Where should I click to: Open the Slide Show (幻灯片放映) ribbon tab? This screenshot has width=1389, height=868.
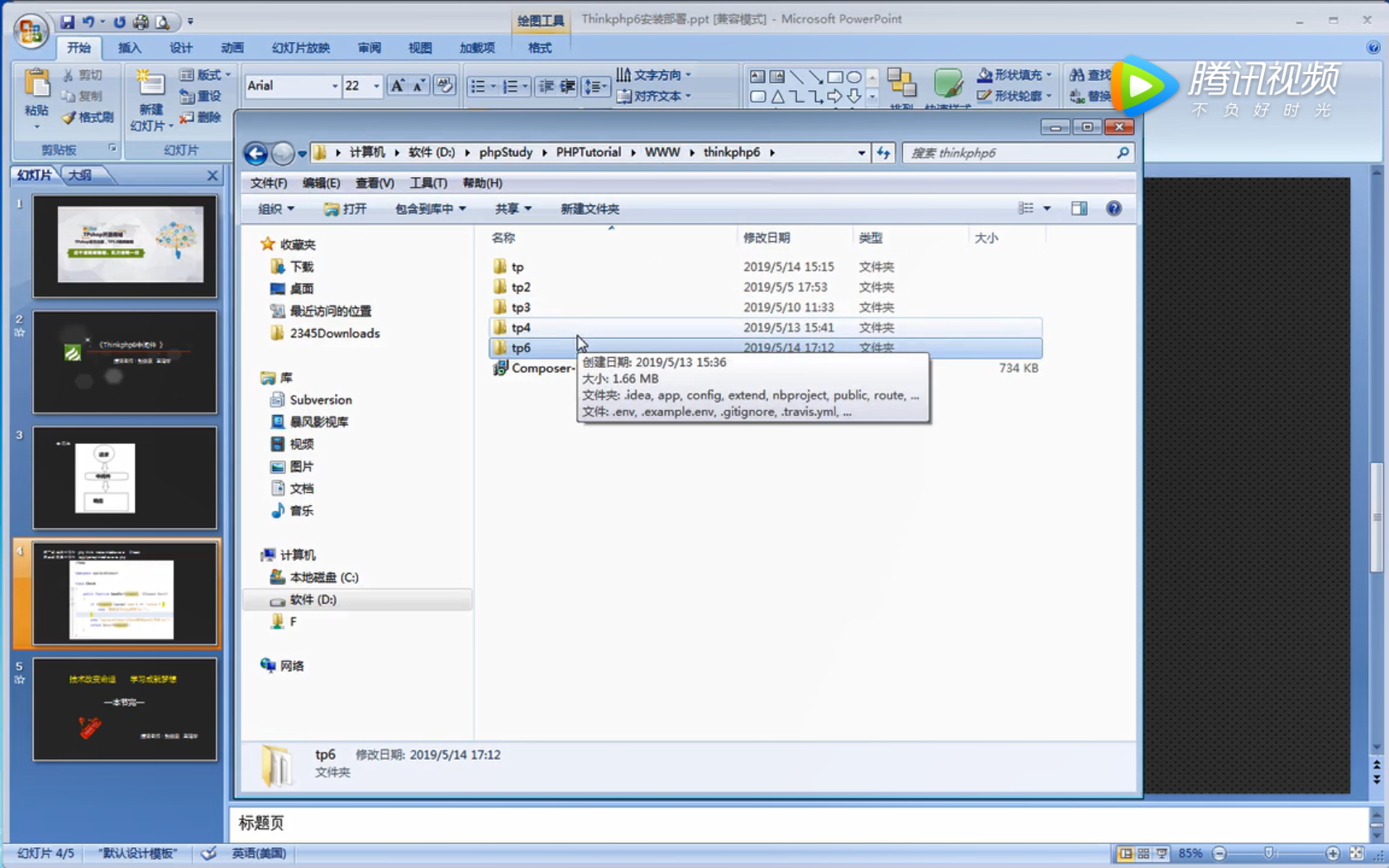(301, 48)
